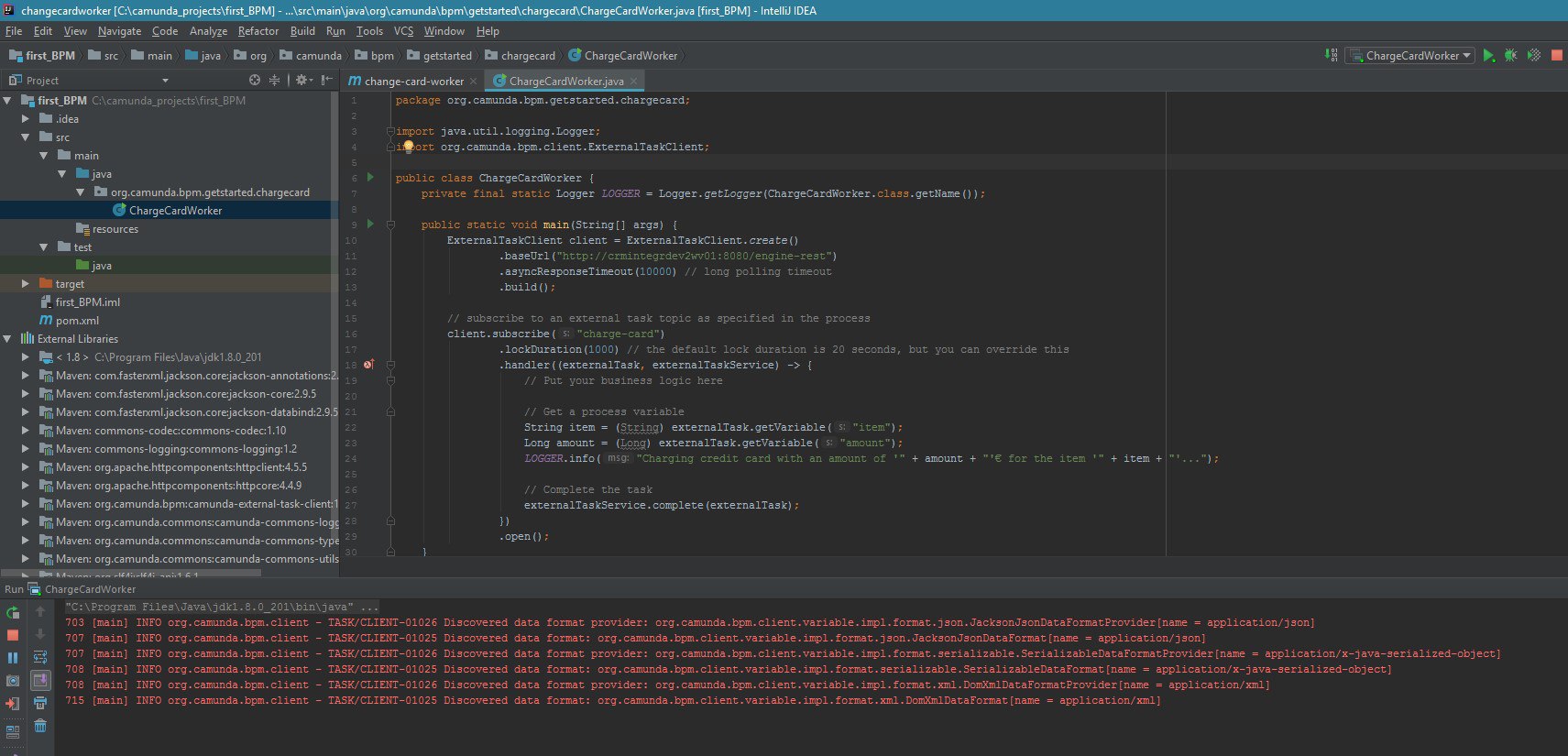Open the Build menu

pos(302,31)
